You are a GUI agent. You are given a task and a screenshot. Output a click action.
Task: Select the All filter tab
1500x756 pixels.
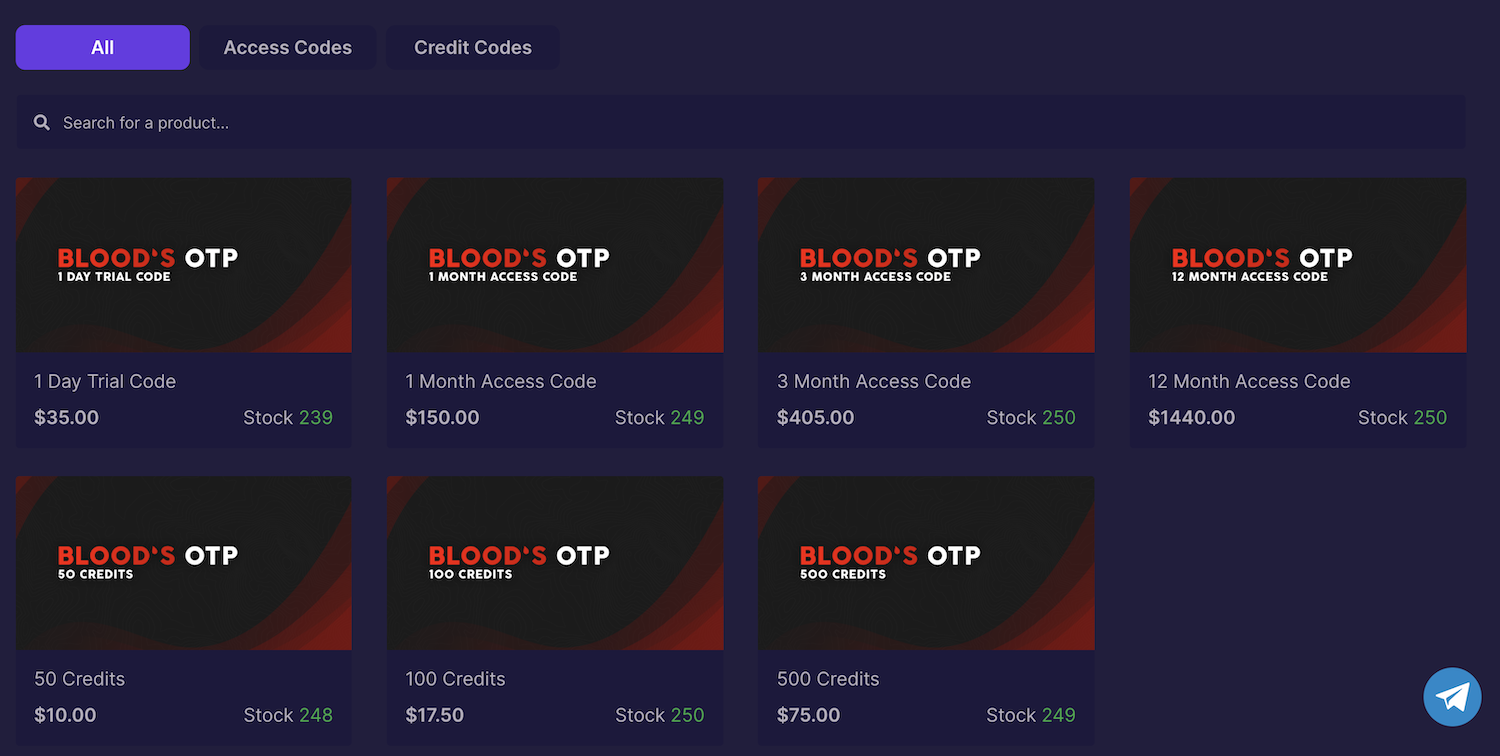click(102, 48)
